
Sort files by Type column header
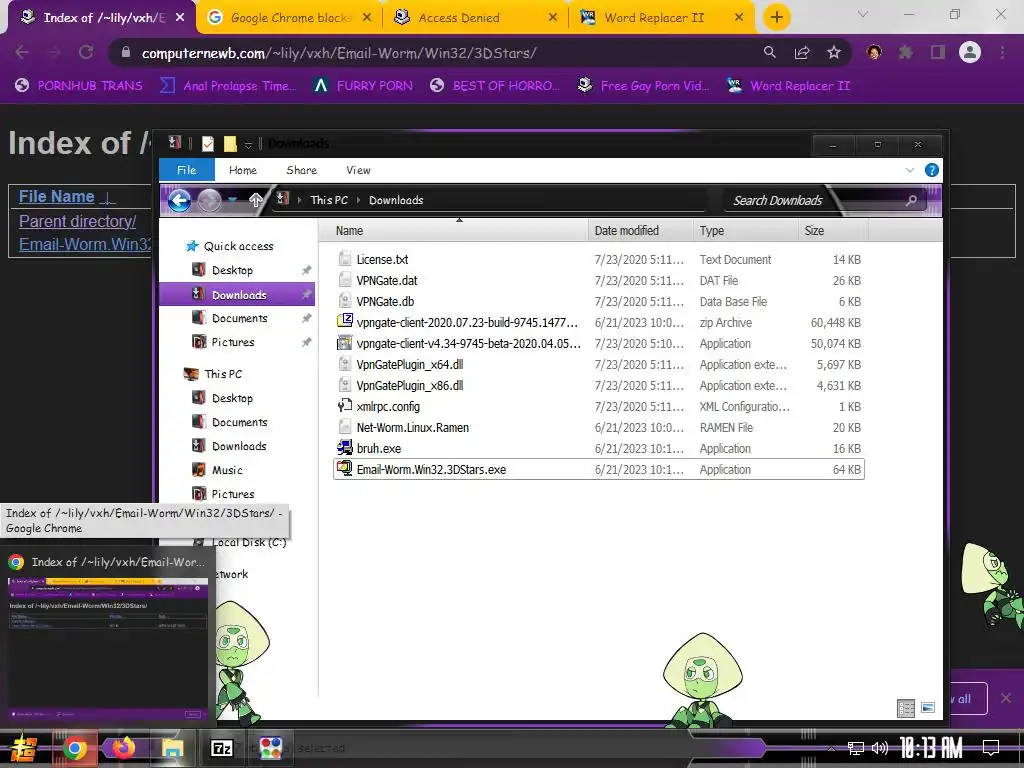(x=745, y=231)
